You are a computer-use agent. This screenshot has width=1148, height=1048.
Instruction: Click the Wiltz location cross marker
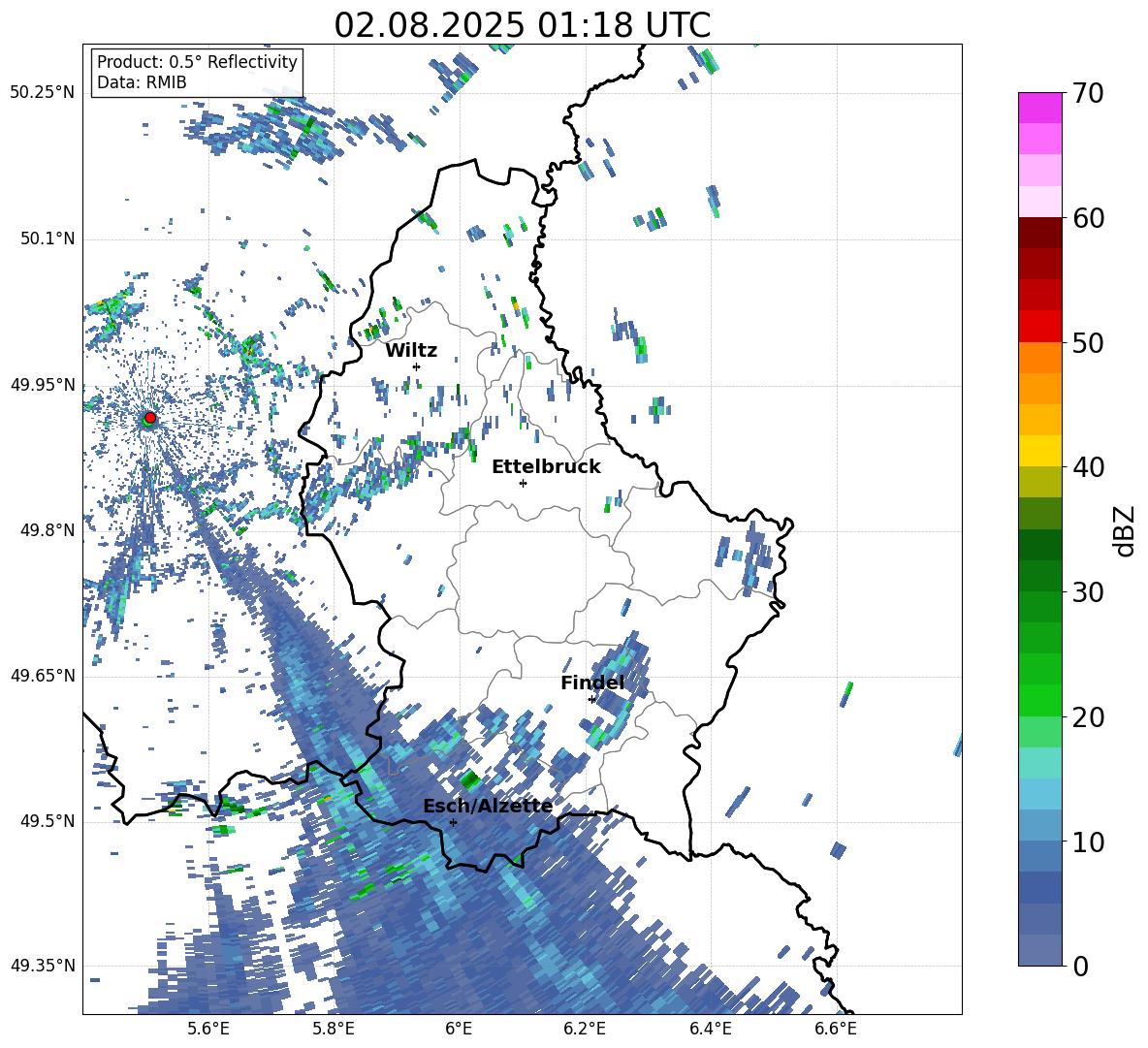(x=417, y=366)
